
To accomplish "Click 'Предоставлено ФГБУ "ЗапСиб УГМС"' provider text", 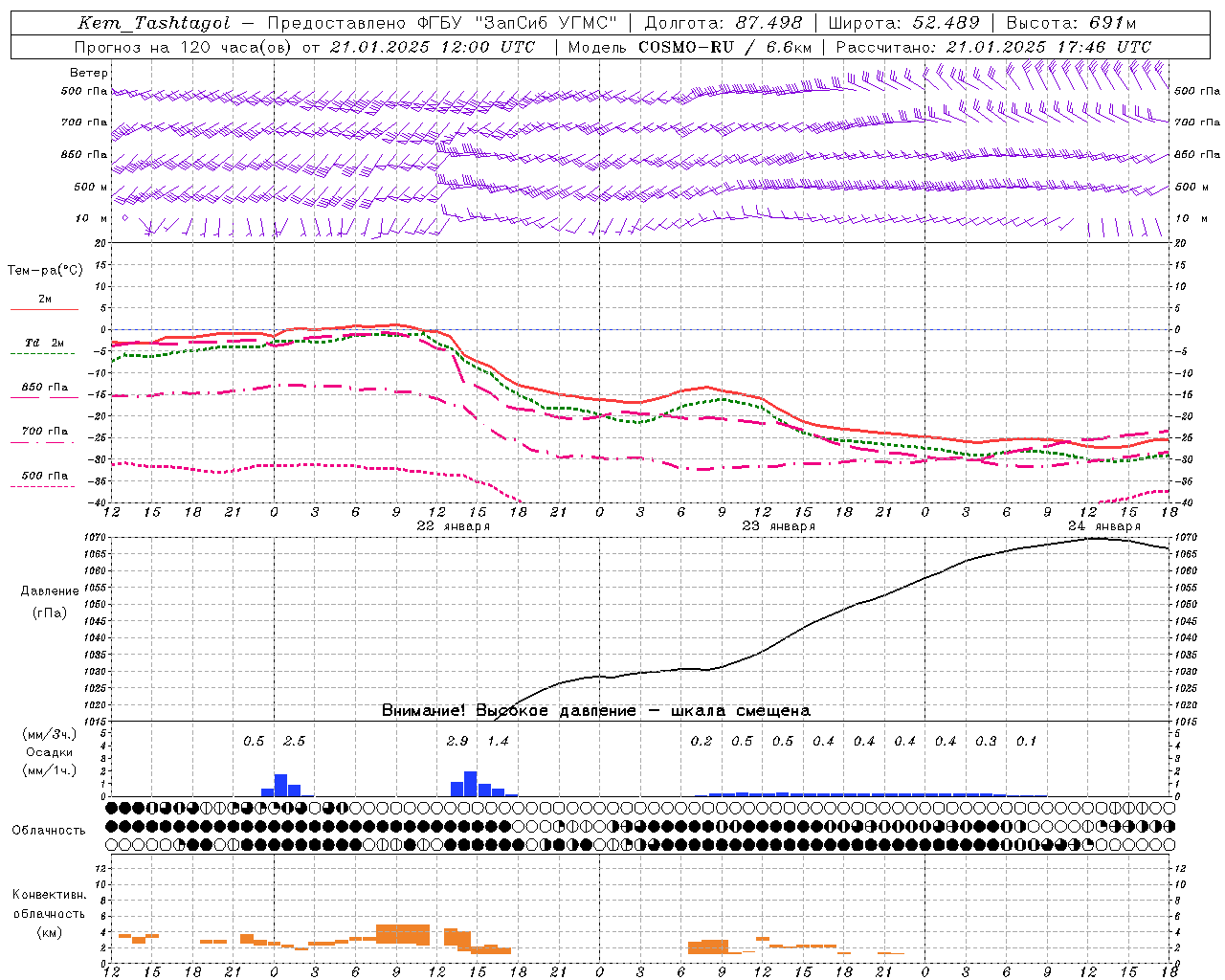I will pyautogui.click(x=442, y=23).
